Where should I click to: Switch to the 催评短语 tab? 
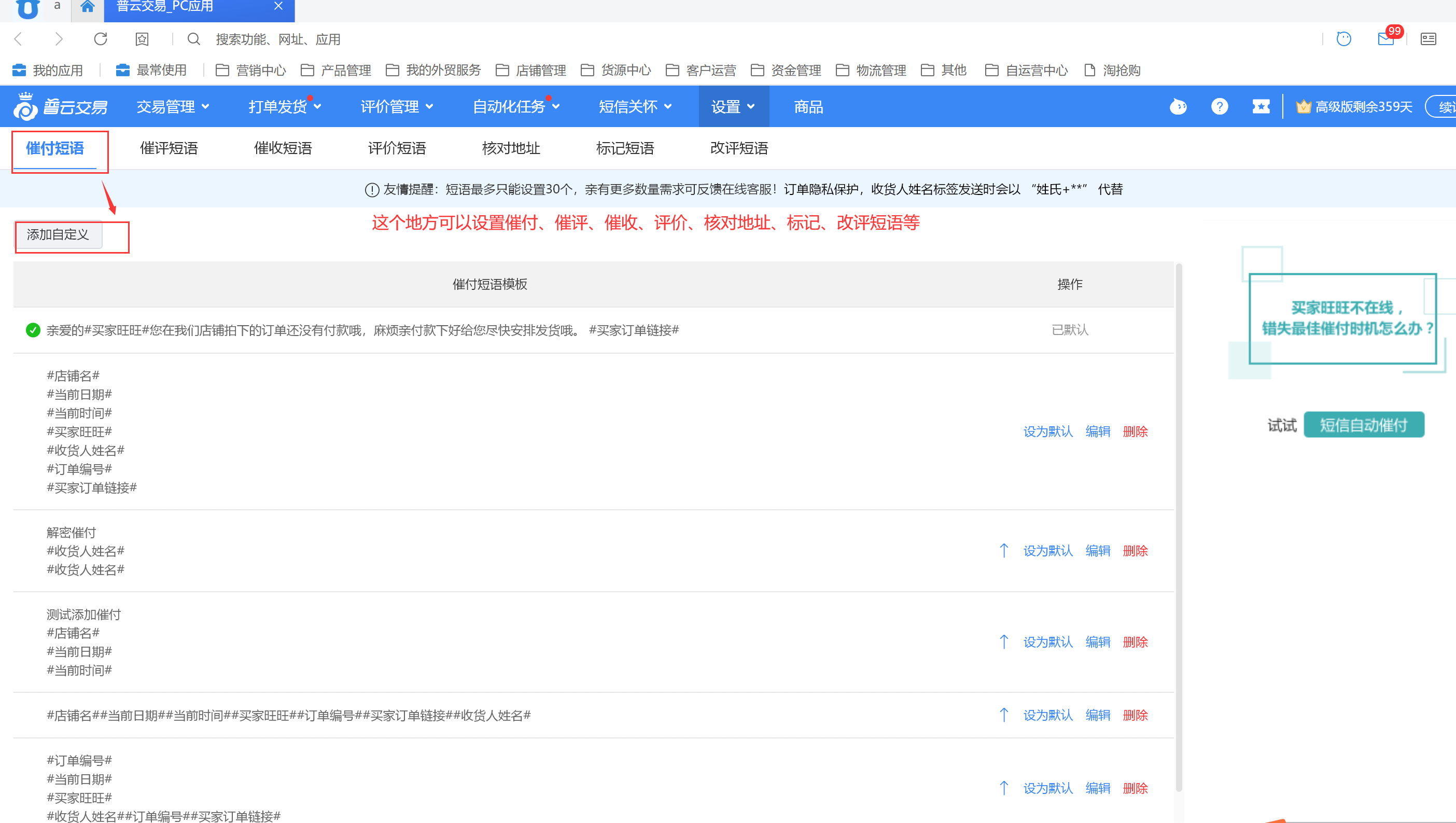click(x=169, y=148)
